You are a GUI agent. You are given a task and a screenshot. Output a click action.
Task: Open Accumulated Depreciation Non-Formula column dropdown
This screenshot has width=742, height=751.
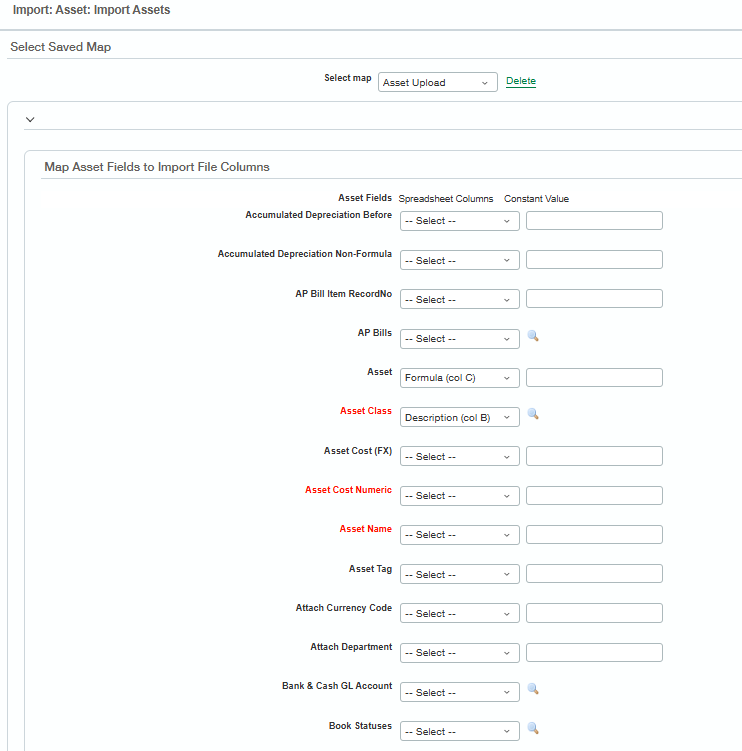[459, 260]
